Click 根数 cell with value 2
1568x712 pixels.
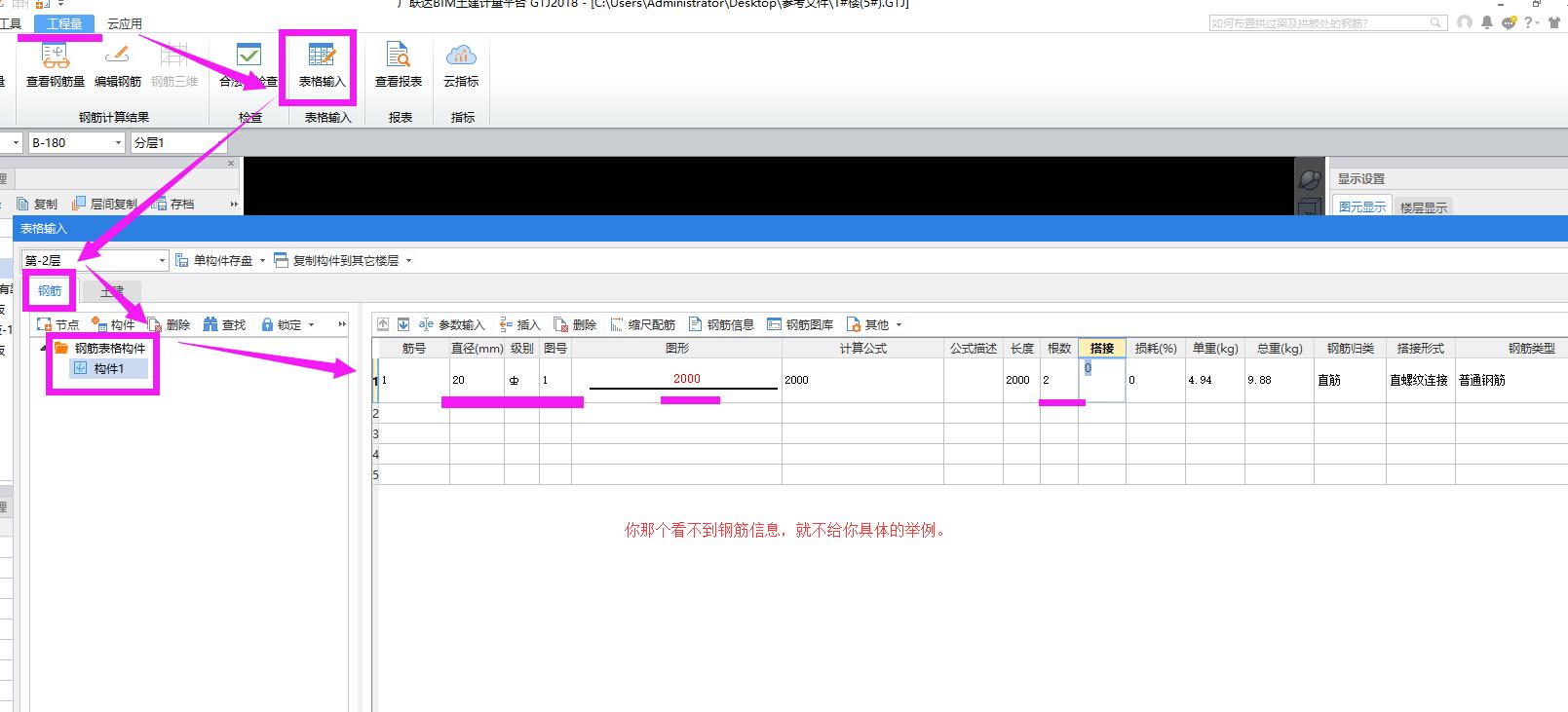[x=1059, y=380]
